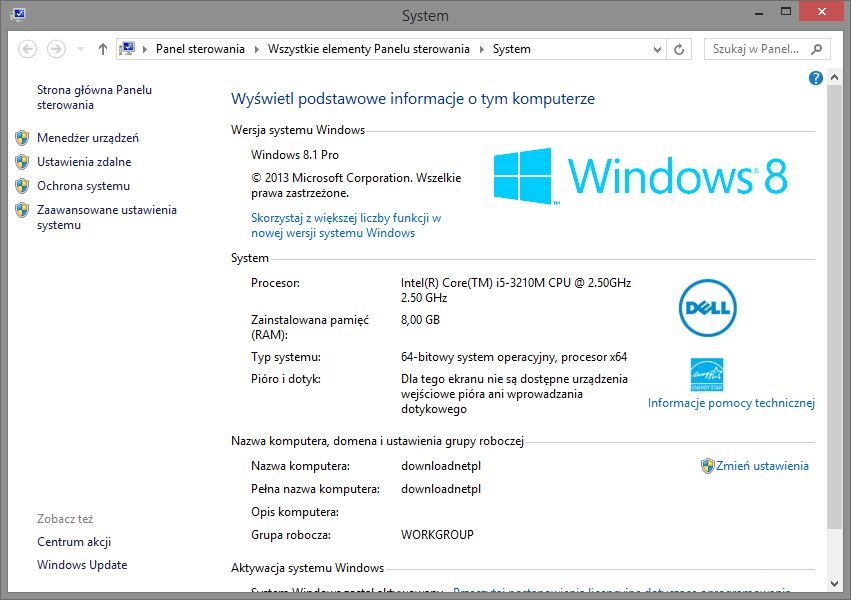Click scrollbar down arrow
The width and height of the screenshot is (851, 600).
(x=834, y=584)
